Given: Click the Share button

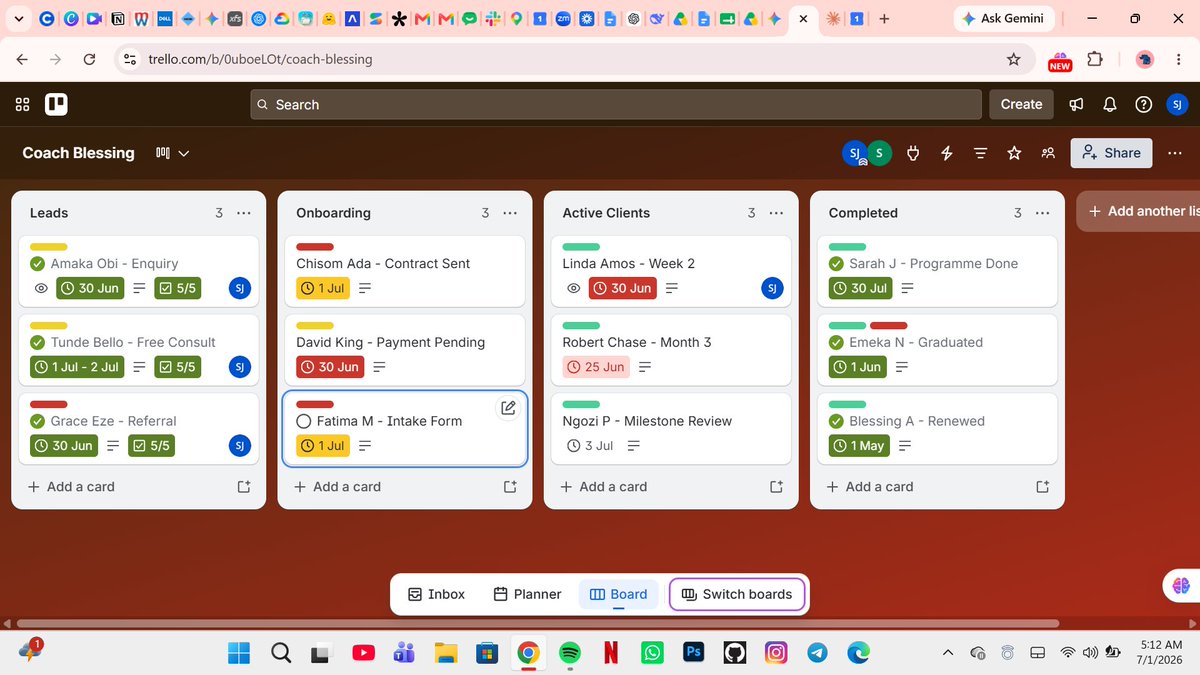Looking at the screenshot, I should click(1111, 153).
